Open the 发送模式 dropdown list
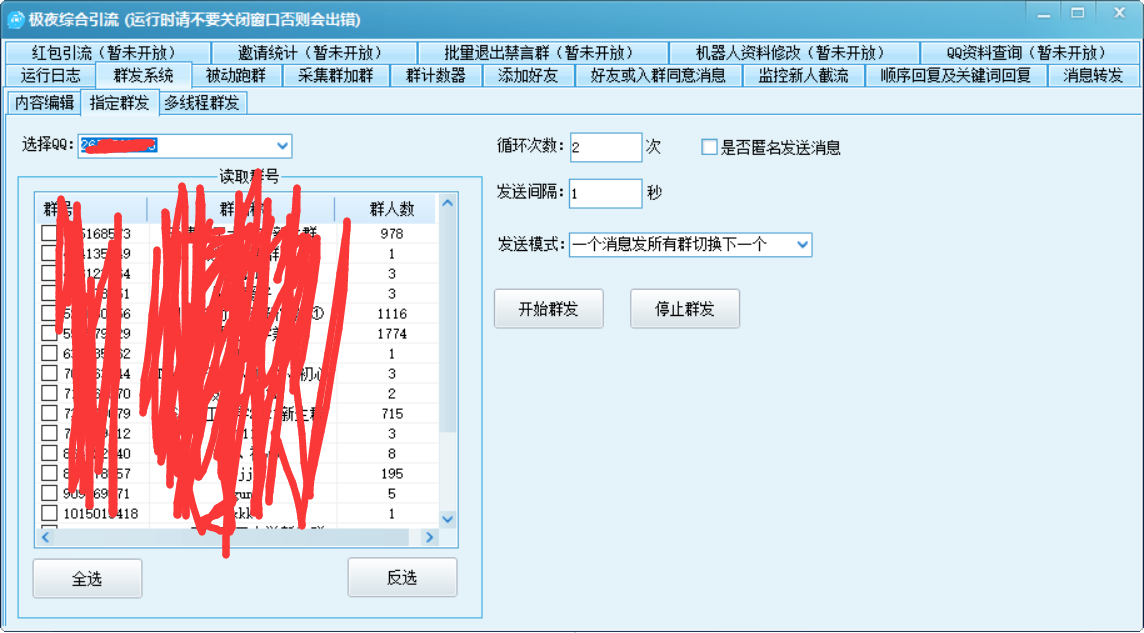The width and height of the screenshot is (1144, 633). [802, 244]
